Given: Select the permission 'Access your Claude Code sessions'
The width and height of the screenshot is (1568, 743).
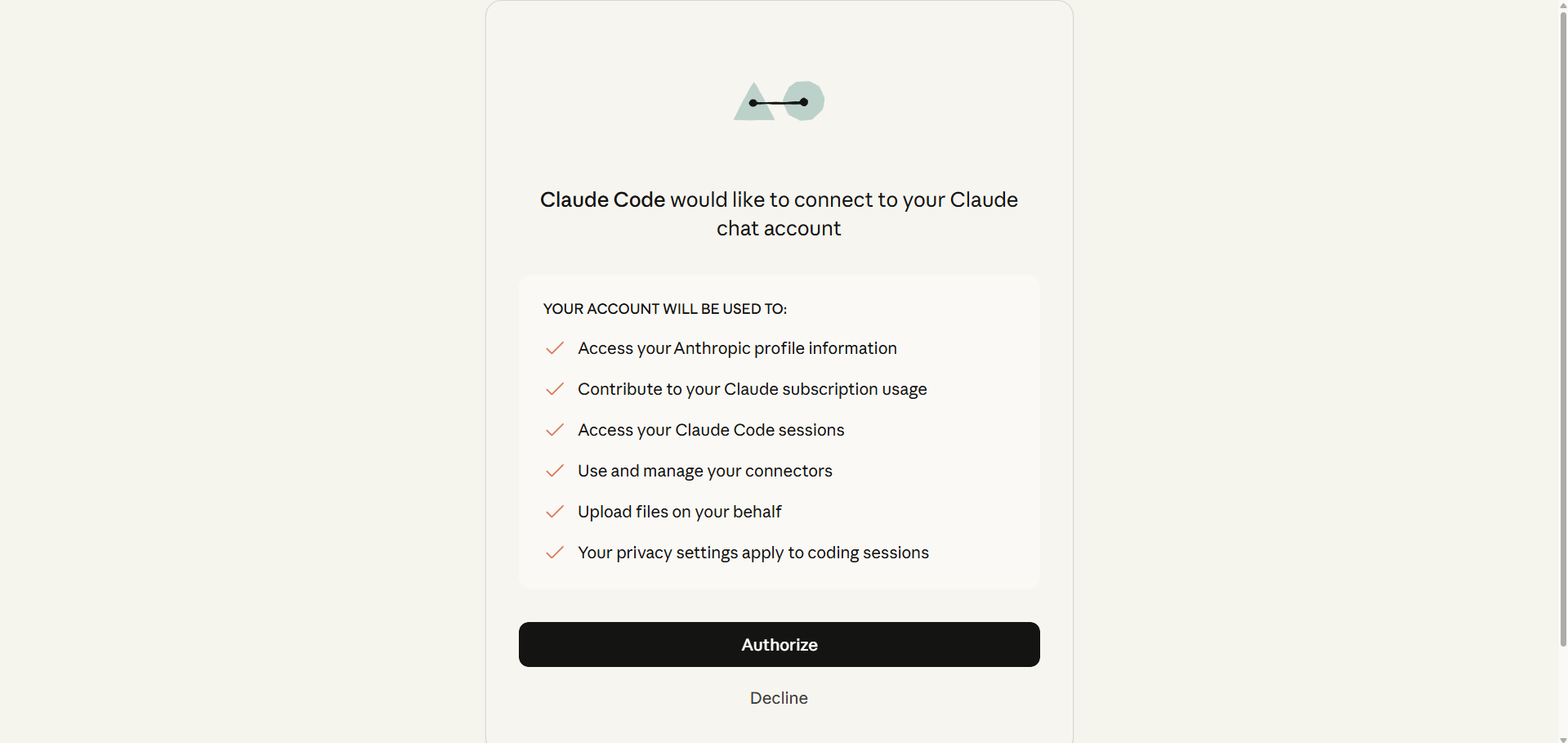Looking at the screenshot, I should (x=710, y=430).
